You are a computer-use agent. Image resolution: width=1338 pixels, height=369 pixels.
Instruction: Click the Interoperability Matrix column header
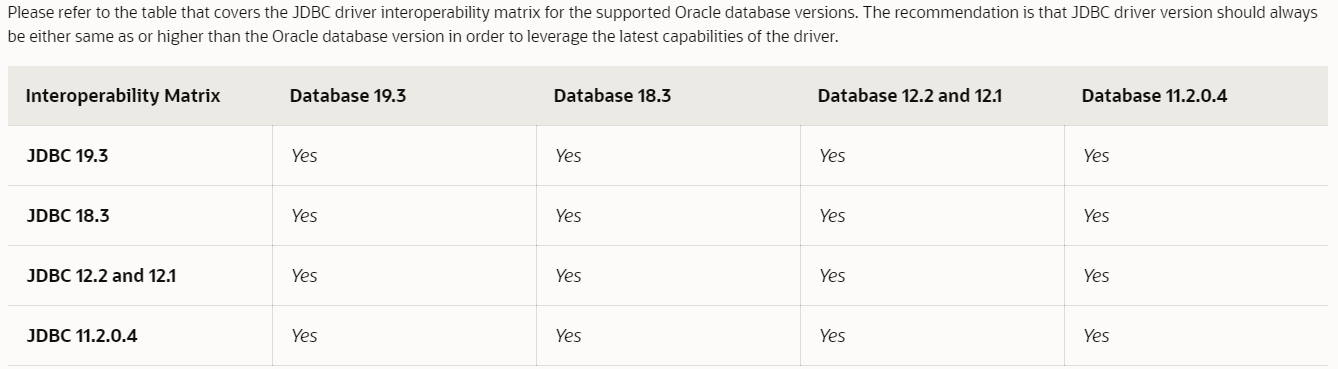[x=123, y=96]
